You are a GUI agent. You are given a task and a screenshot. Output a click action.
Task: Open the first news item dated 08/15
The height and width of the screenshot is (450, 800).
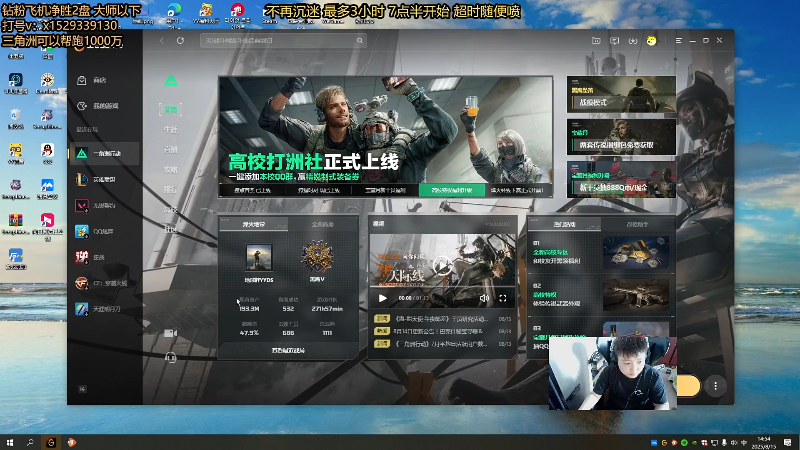pyautogui.click(x=442, y=319)
